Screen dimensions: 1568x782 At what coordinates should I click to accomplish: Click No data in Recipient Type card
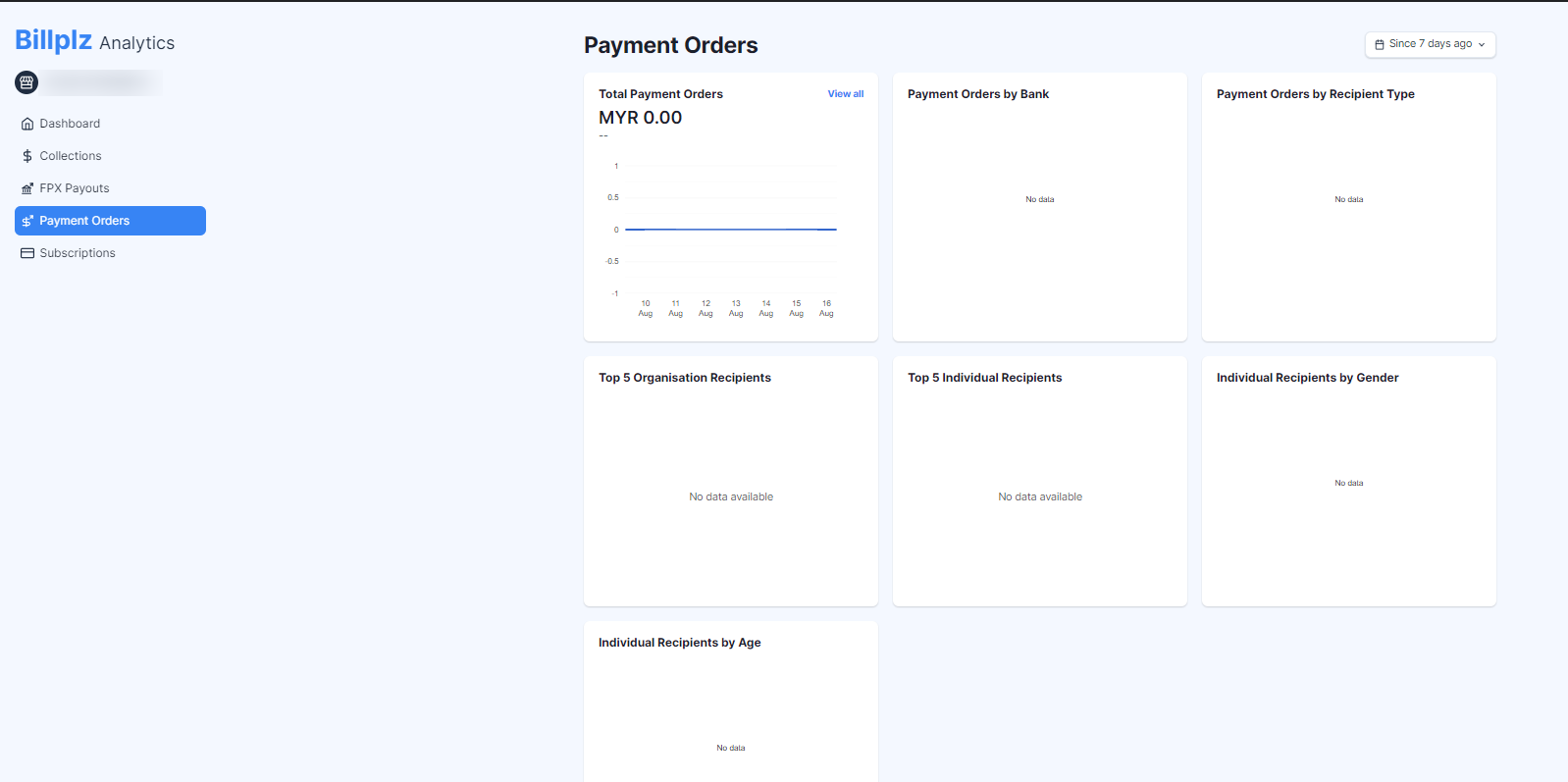[x=1349, y=199]
